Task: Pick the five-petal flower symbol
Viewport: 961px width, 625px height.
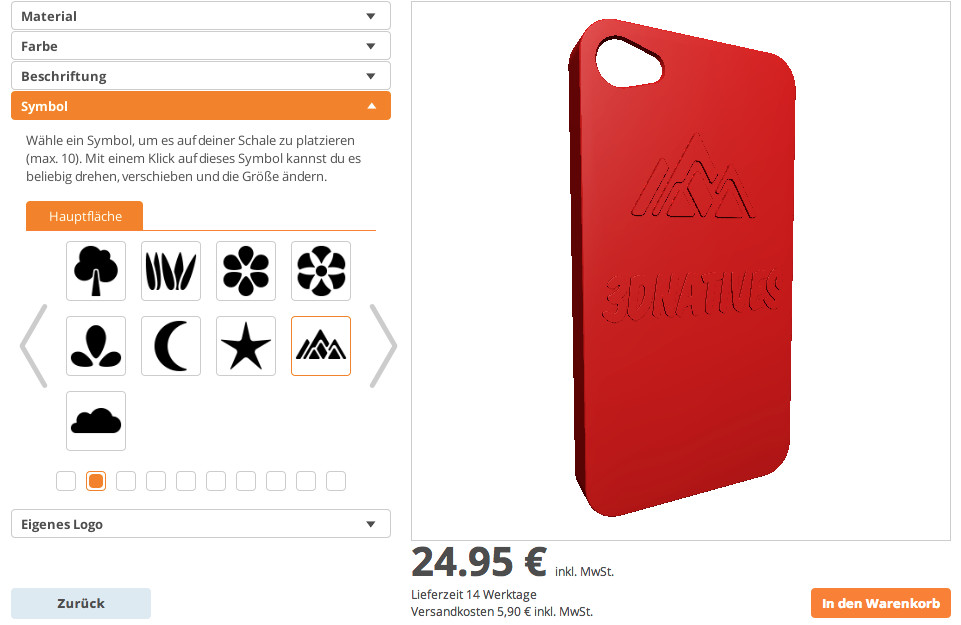Action: pos(246,271)
